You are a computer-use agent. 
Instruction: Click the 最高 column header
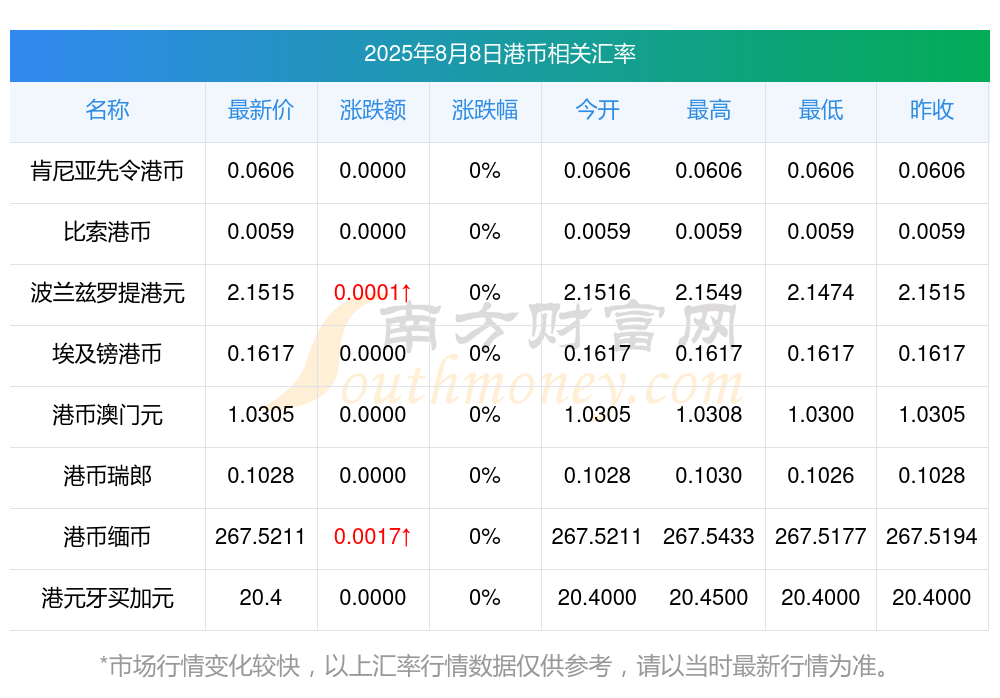coord(709,110)
